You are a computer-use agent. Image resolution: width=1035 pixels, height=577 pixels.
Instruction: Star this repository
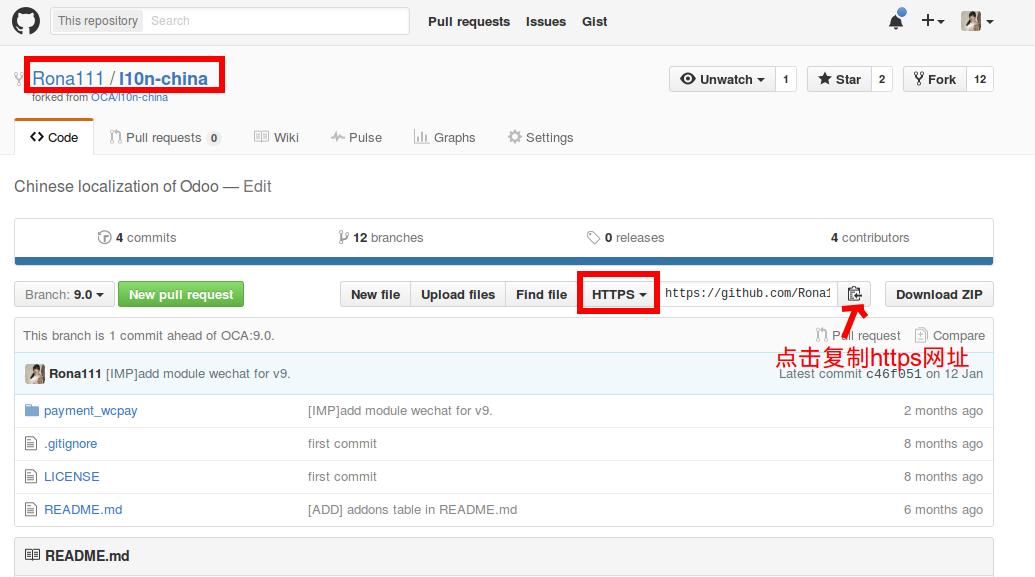(x=838, y=79)
